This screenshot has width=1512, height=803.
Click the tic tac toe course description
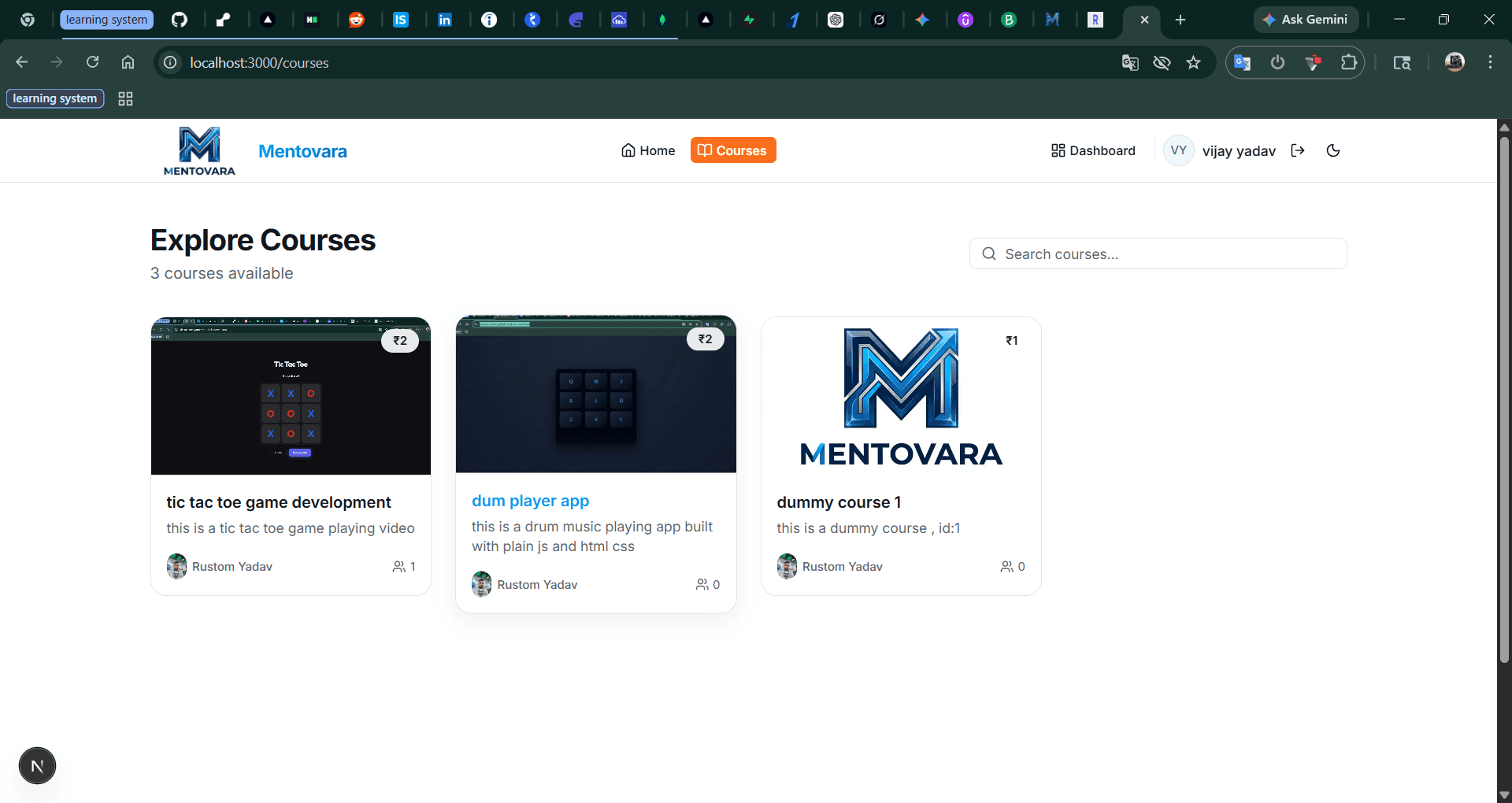click(291, 528)
